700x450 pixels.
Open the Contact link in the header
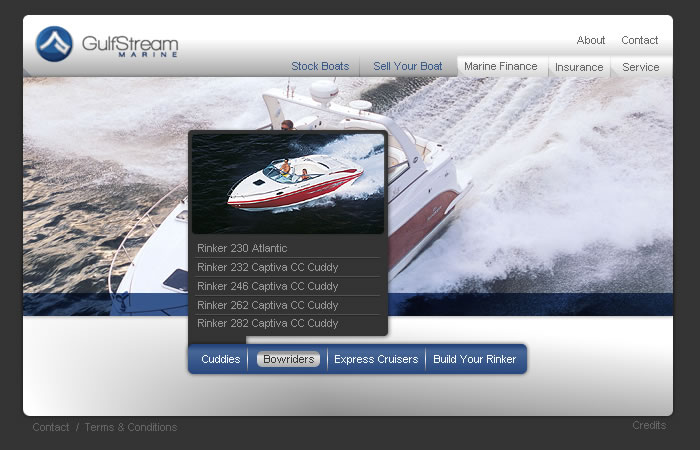point(639,40)
